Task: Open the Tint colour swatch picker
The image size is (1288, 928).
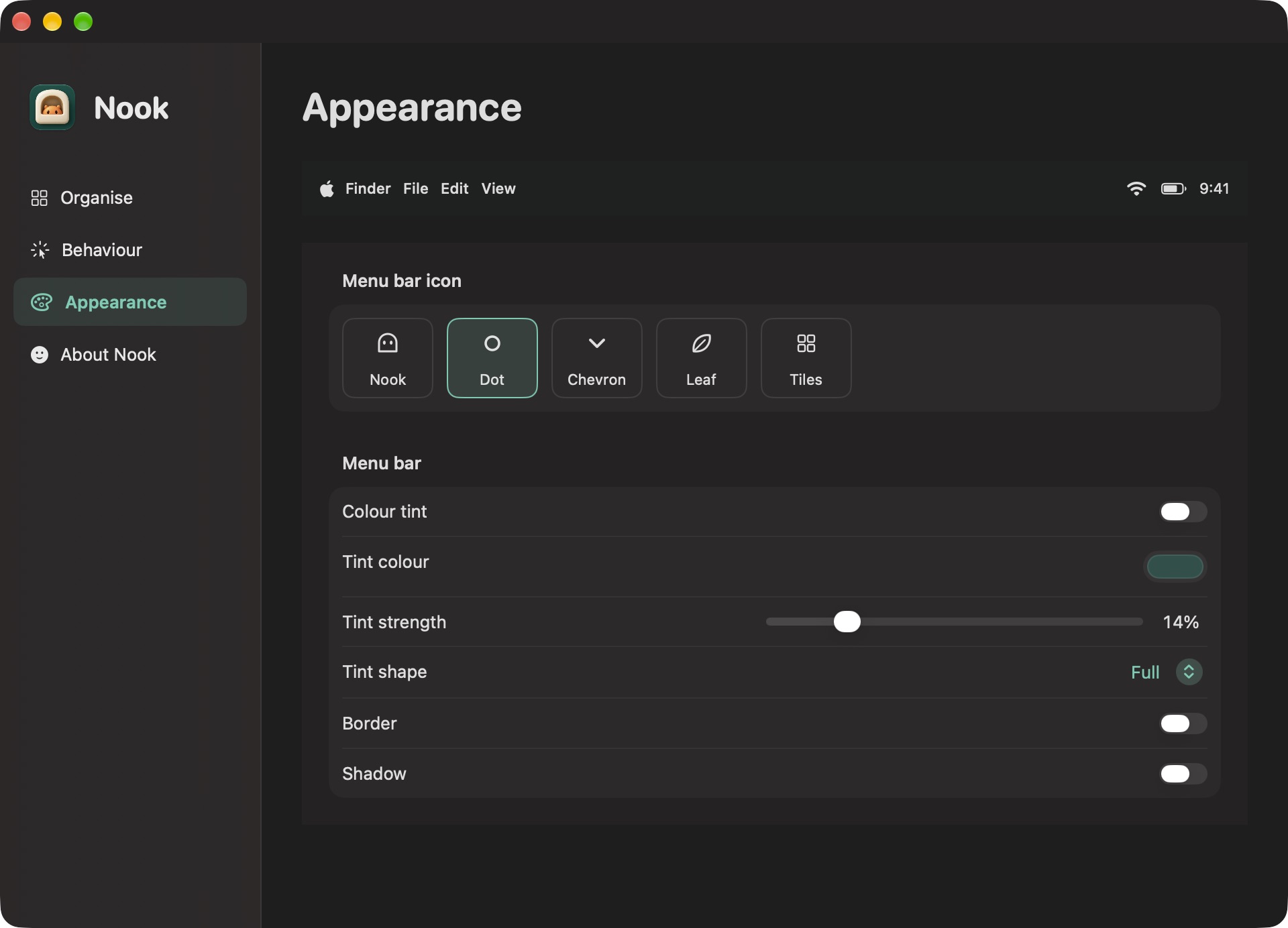Action: pyautogui.click(x=1175, y=567)
